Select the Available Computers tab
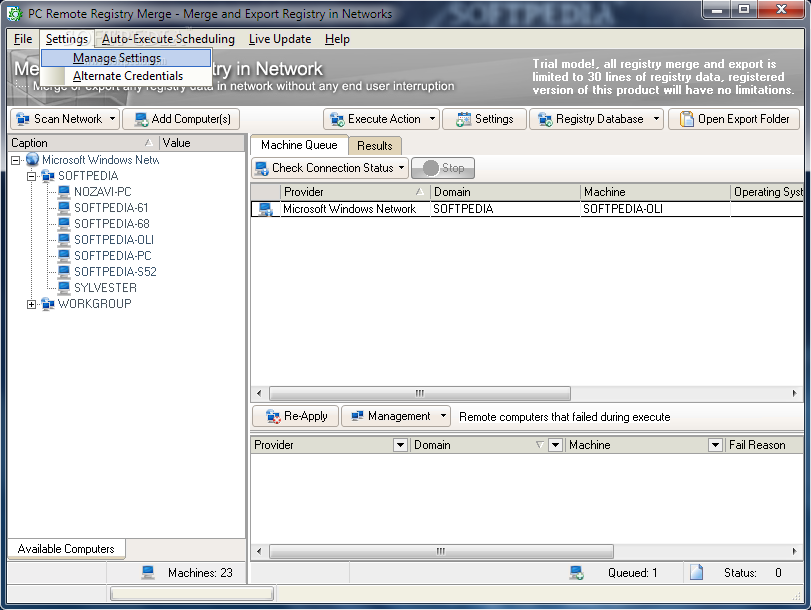This screenshot has height=610, width=811. pos(66,549)
